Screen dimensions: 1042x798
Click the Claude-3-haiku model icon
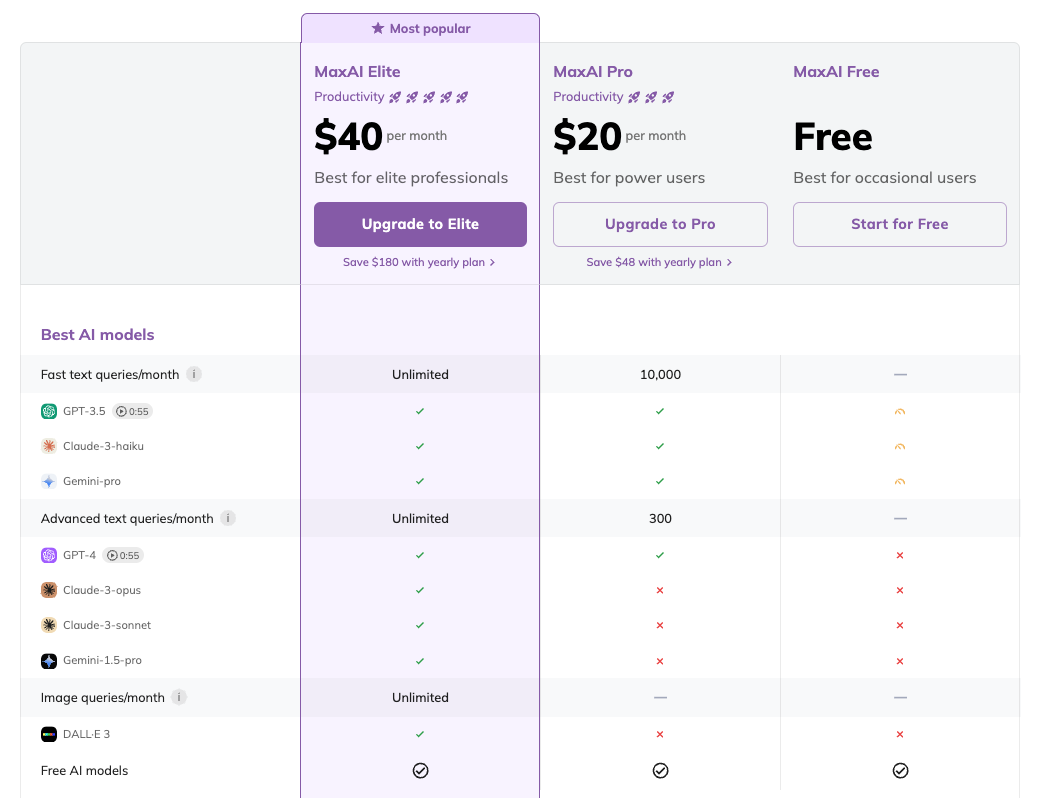pos(49,446)
